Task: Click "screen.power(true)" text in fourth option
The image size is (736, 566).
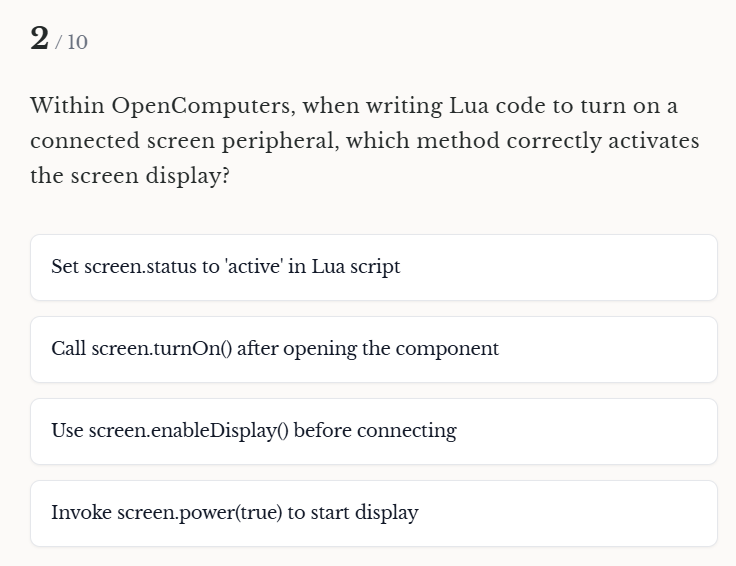Action: coord(200,513)
